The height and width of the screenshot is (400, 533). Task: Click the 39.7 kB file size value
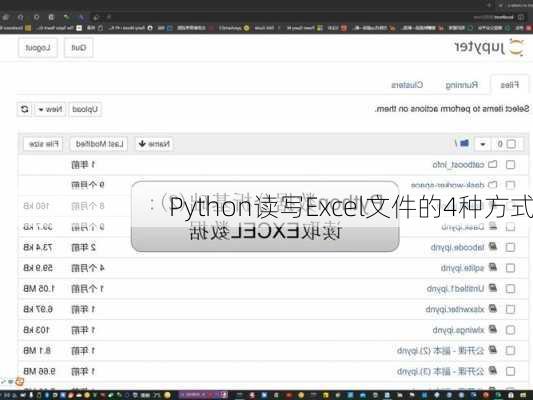coord(38,226)
